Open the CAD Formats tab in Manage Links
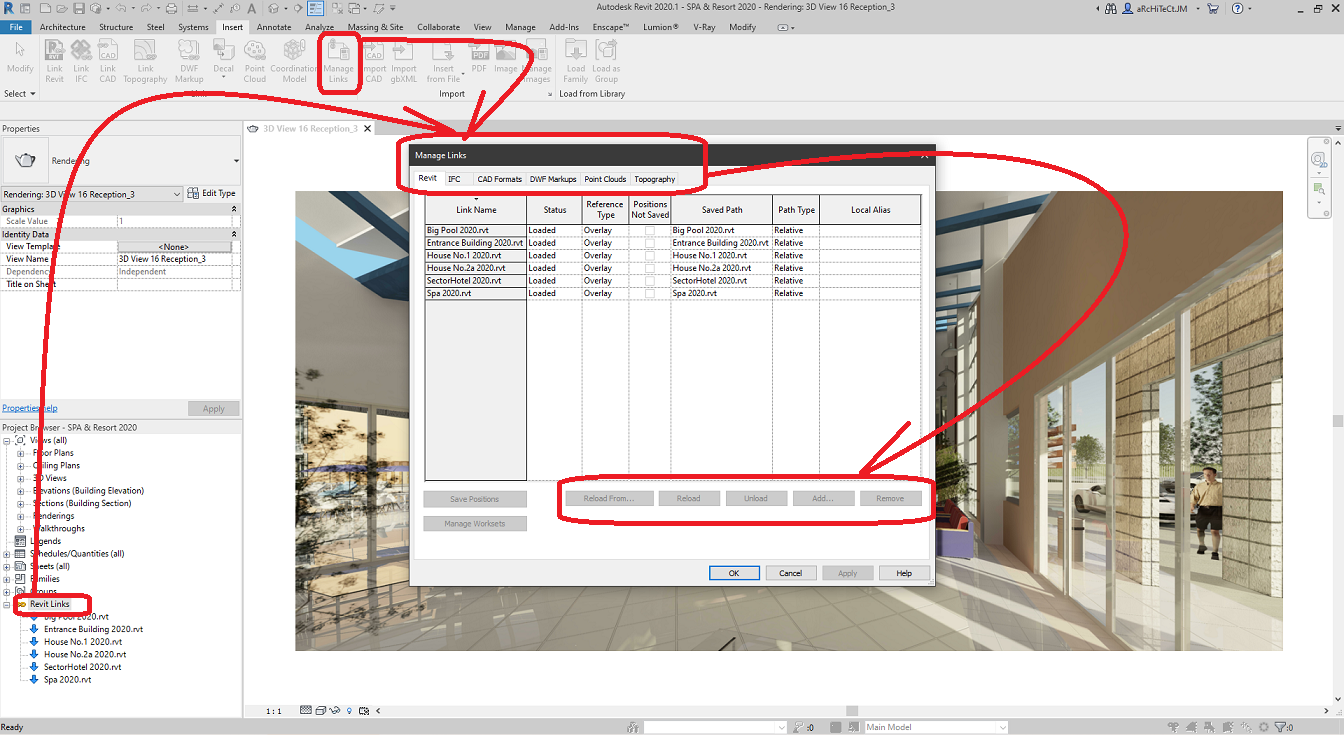 (x=499, y=179)
